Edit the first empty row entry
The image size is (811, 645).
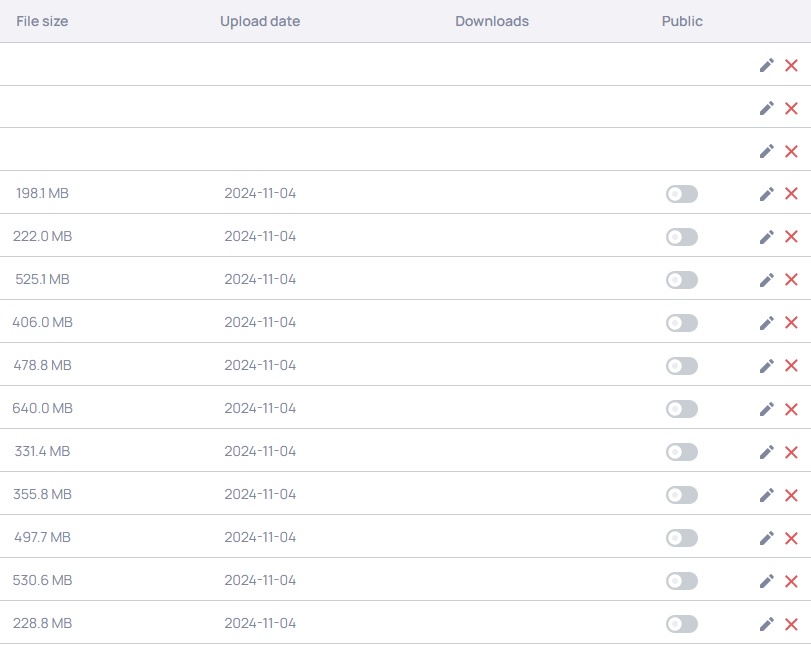click(767, 65)
